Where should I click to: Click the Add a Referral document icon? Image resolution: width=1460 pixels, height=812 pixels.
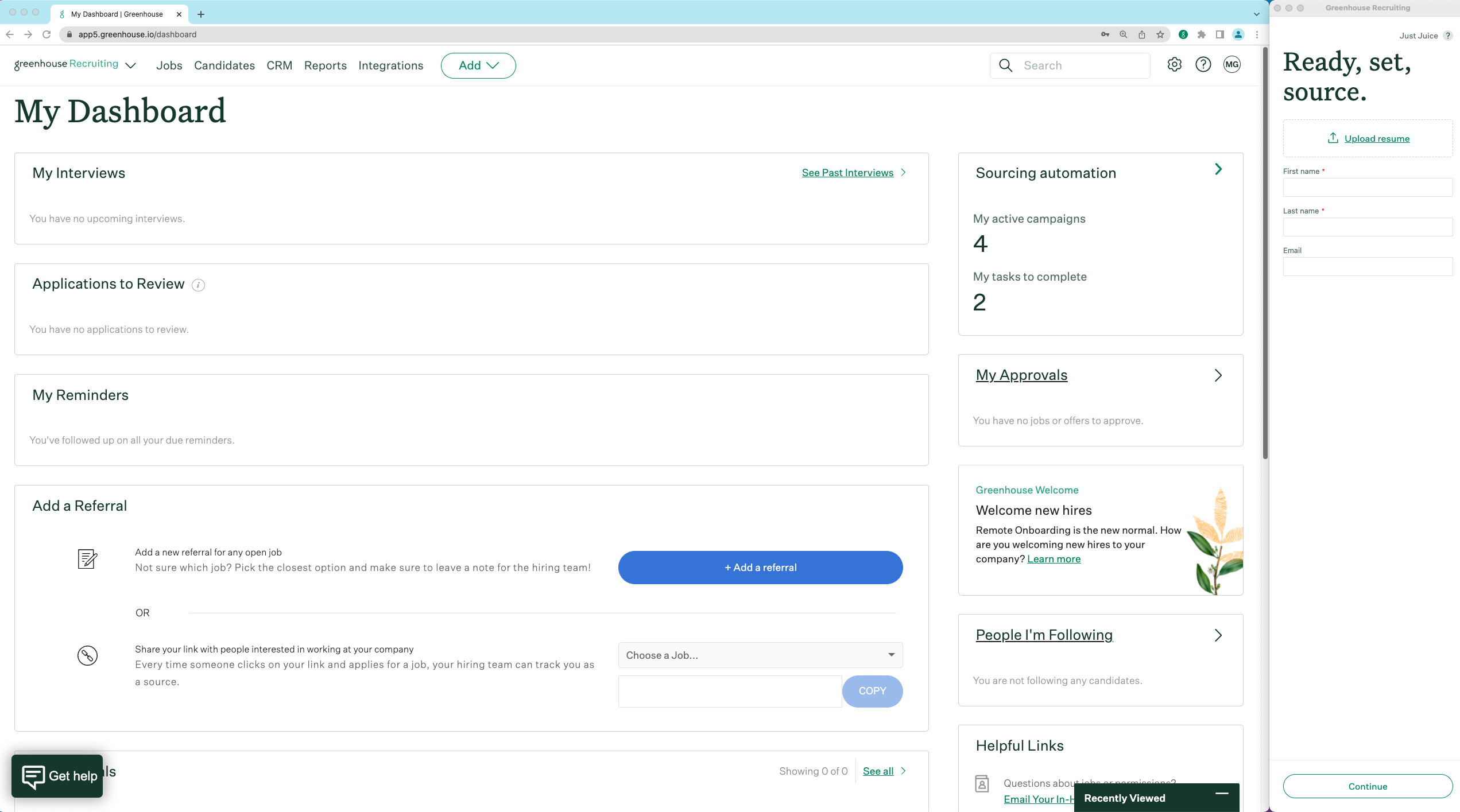[x=88, y=559]
